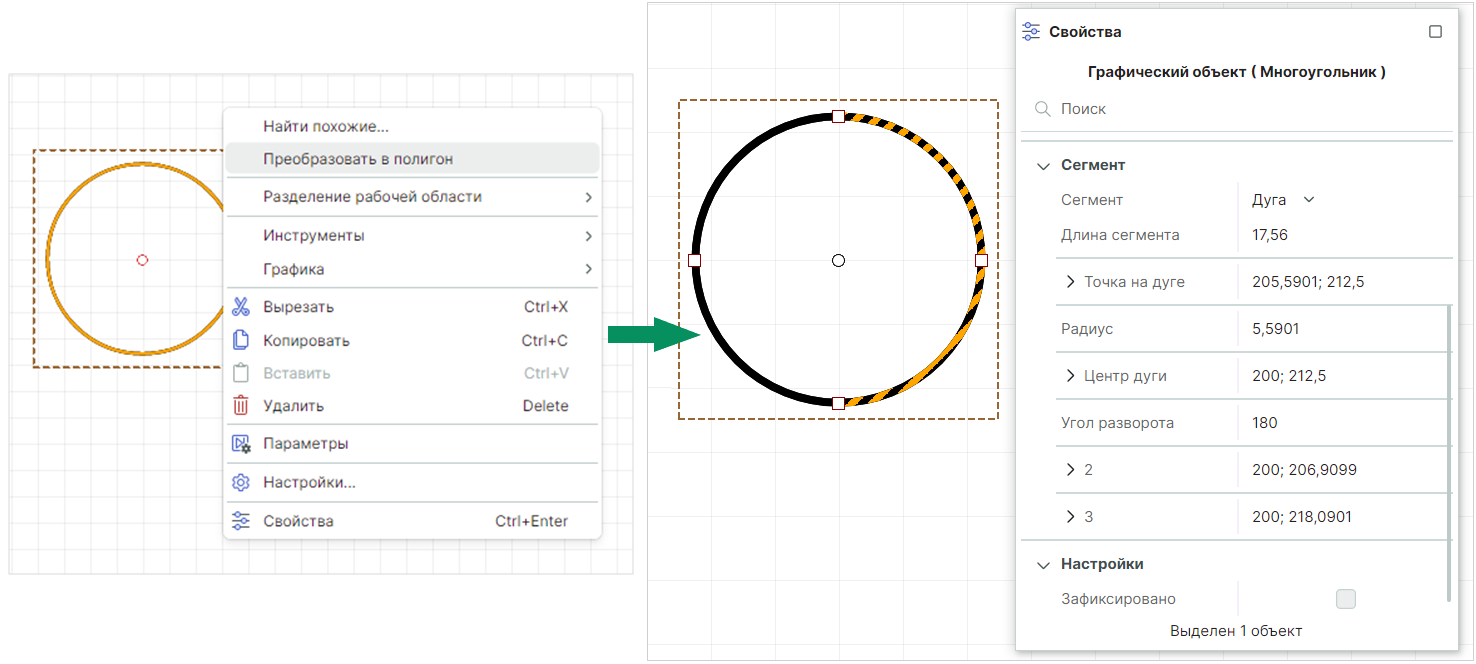This screenshot has height=664, width=1476.
Task: Click the magnifier icon in the Поиск field
Action: click(1042, 108)
